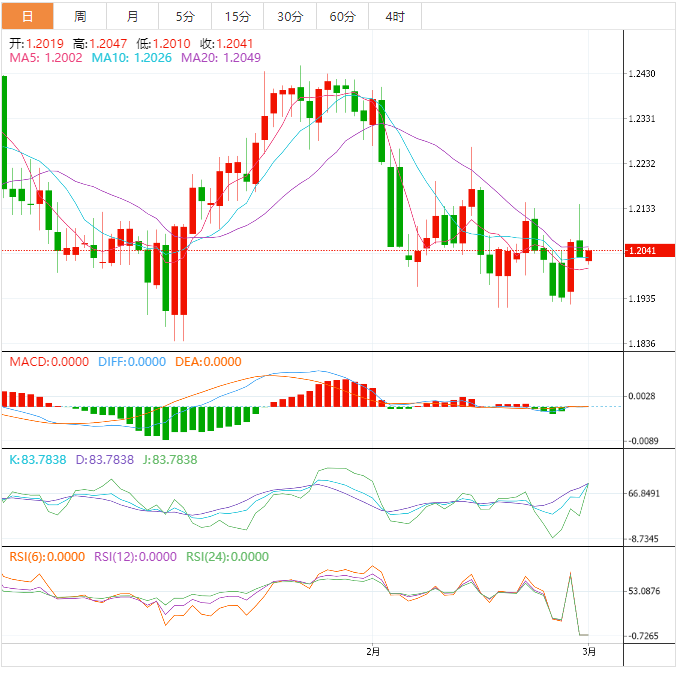The image size is (681, 674).
Task: Switch to the 周 weekly tab
Action: pos(80,17)
